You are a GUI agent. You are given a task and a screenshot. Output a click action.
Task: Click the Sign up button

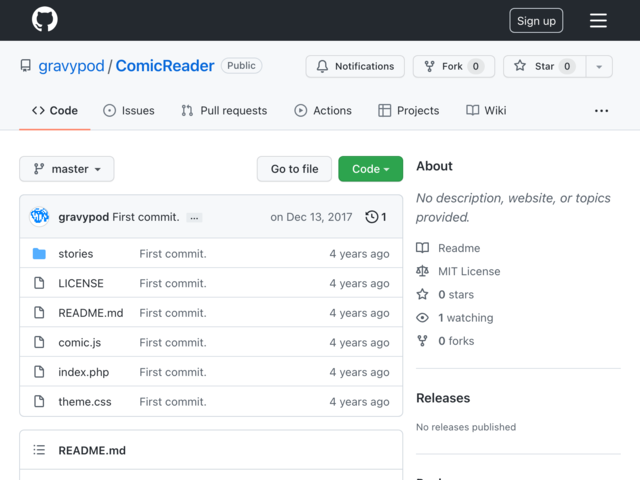tap(536, 21)
